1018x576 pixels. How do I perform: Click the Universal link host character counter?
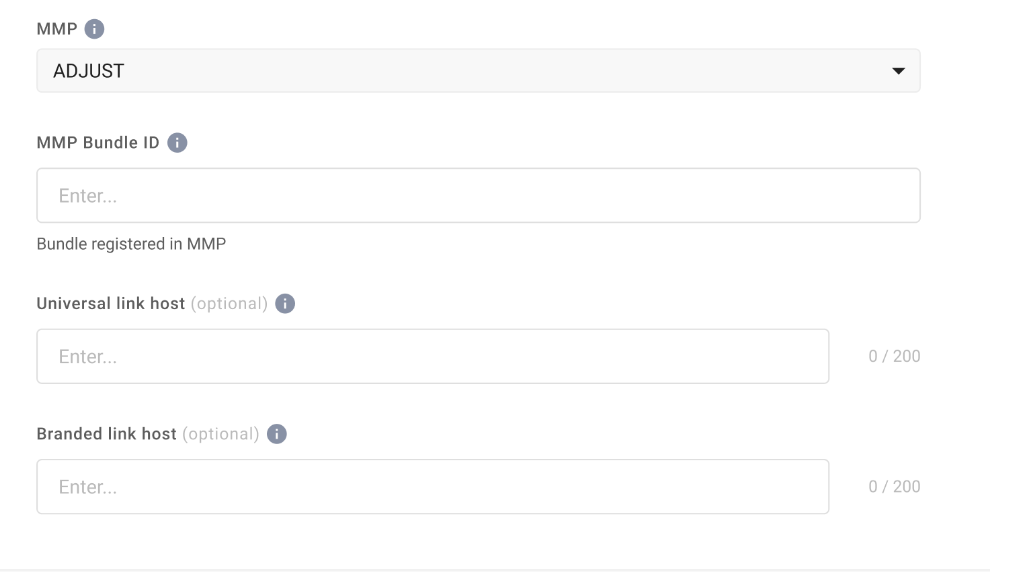tap(894, 357)
